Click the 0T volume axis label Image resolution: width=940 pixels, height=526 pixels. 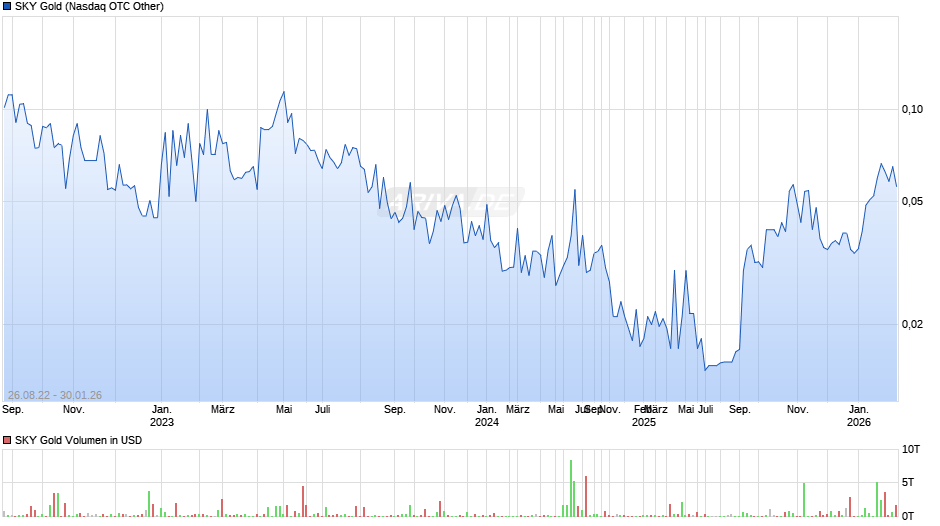(x=908, y=516)
